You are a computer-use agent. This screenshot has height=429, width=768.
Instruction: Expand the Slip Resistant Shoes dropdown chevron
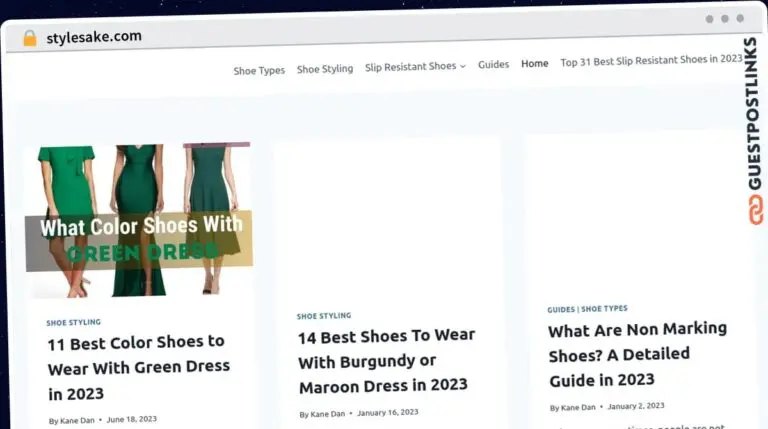(463, 66)
